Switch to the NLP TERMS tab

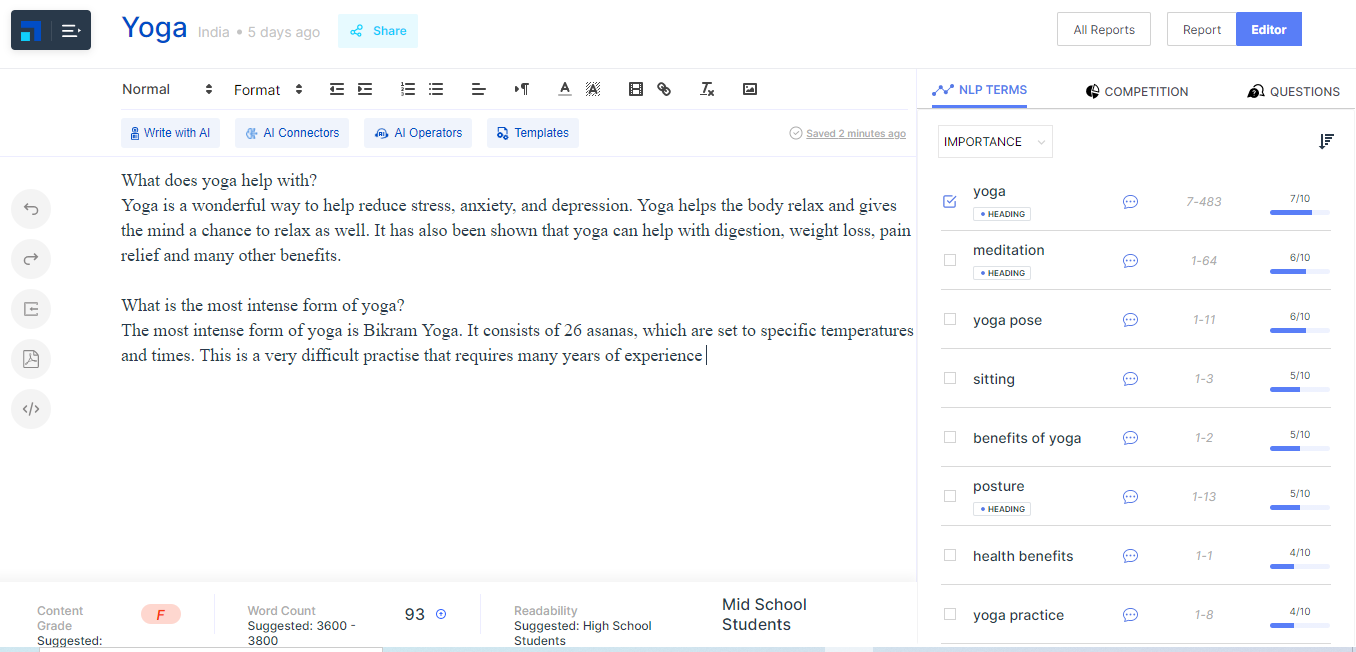pyautogui.click(x=979, y=90)
